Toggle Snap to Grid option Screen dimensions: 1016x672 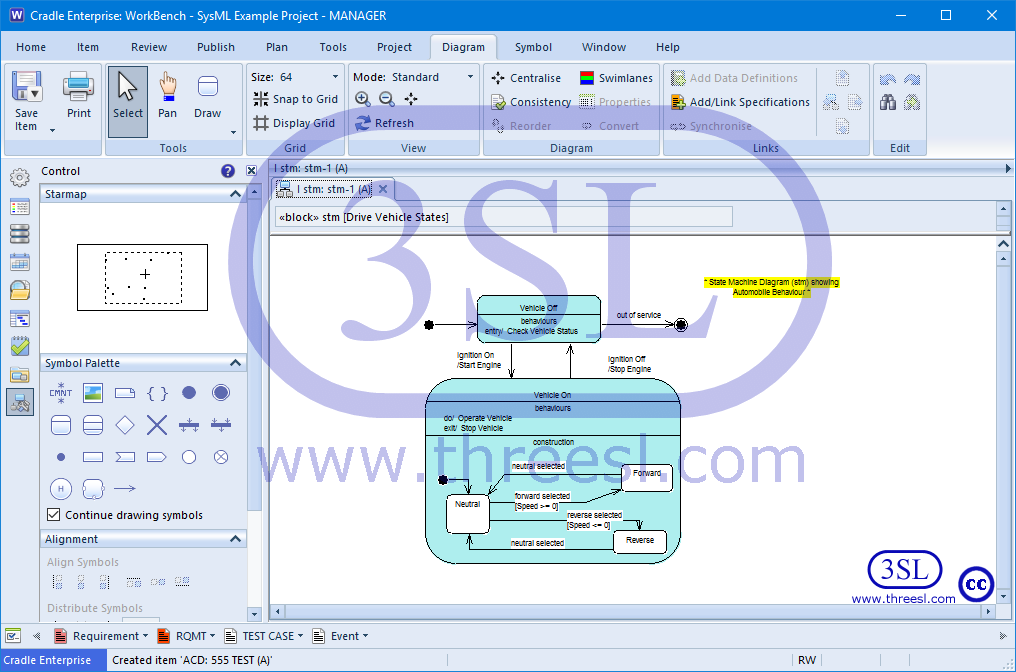295,99
